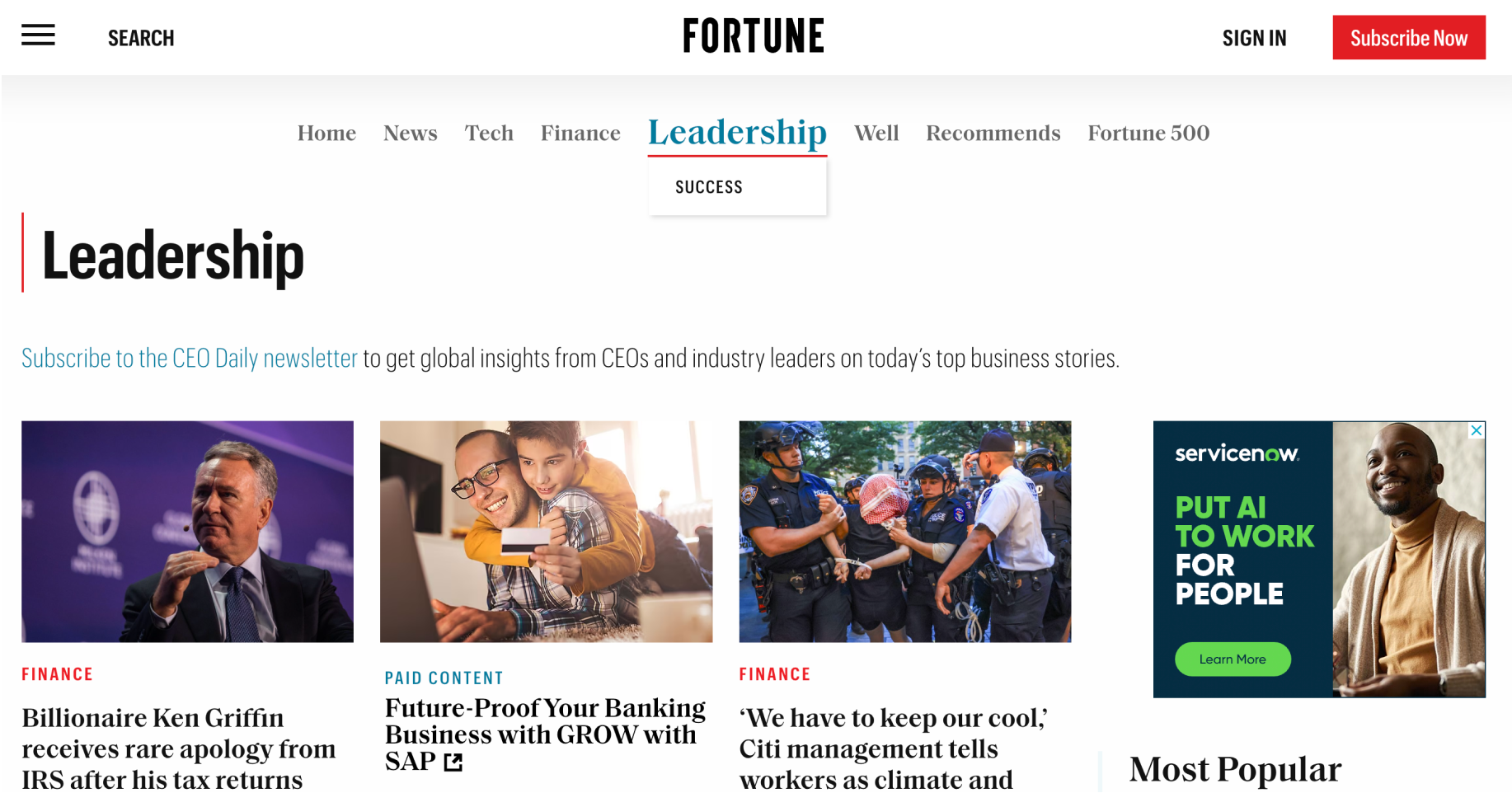Open Ken Griffin article thumbnail

point(187,532)
